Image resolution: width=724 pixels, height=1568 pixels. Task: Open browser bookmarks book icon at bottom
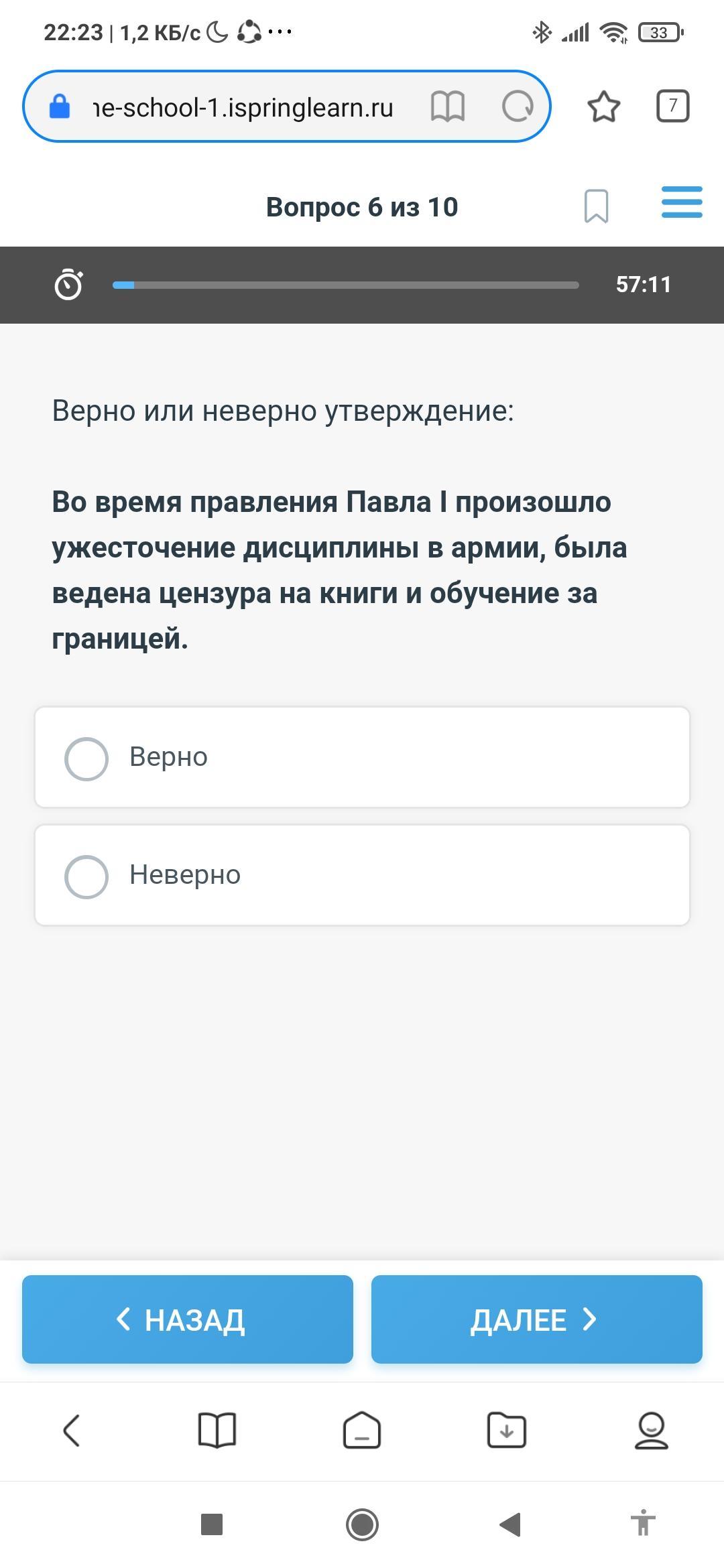point(217,1431)
